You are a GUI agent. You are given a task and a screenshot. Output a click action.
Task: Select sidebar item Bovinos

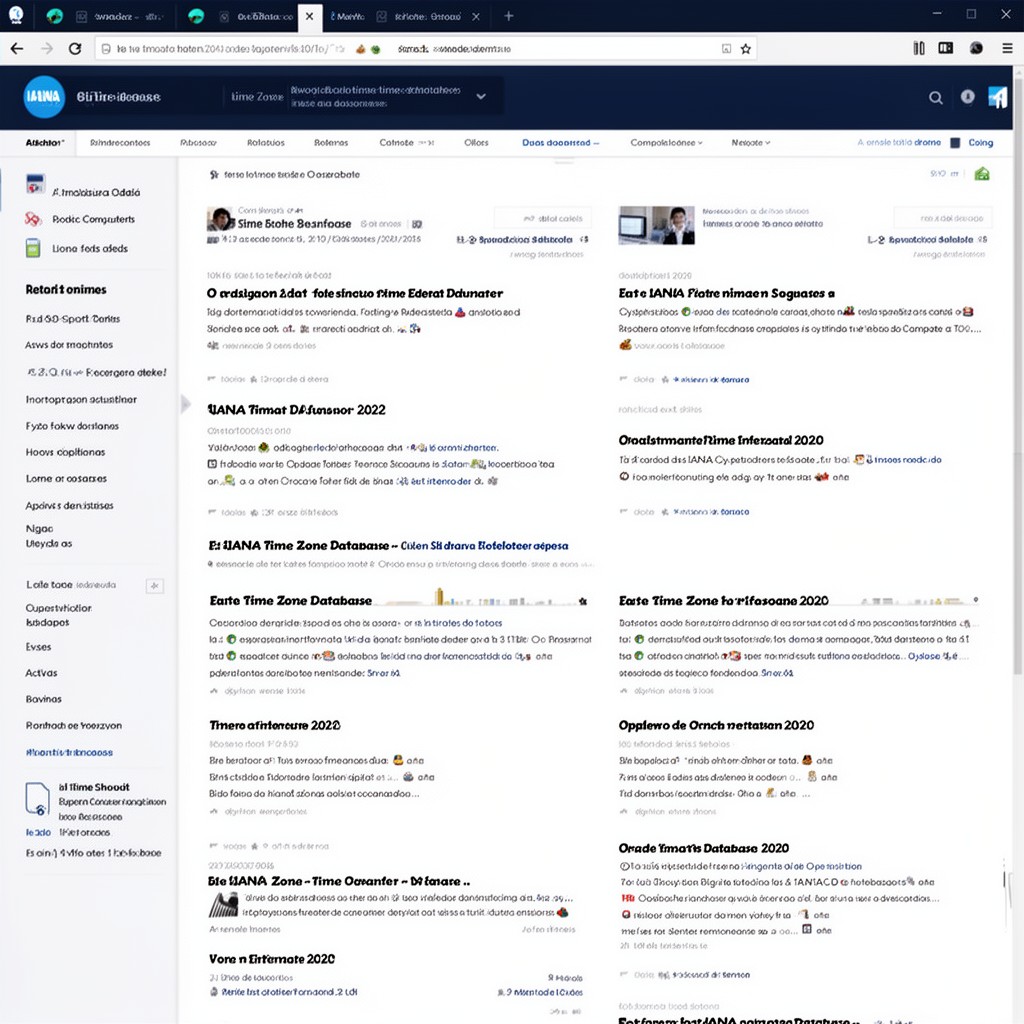pyautogui.click(x=43, y=699)
